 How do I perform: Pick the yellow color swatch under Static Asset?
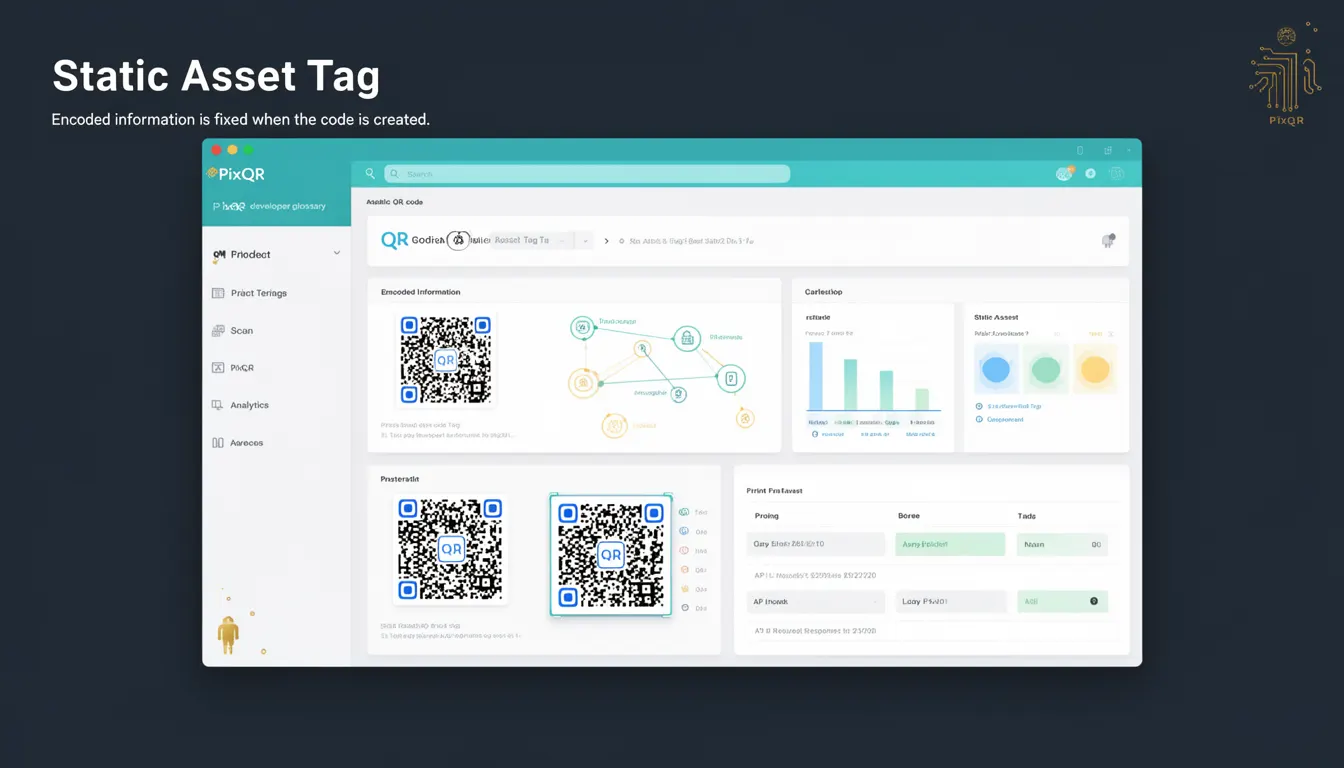1095,370
